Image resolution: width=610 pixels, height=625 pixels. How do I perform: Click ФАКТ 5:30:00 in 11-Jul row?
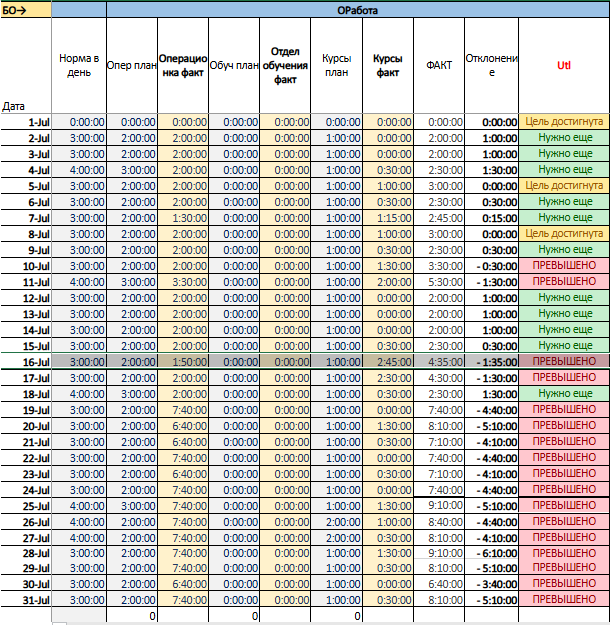[439, 282]
